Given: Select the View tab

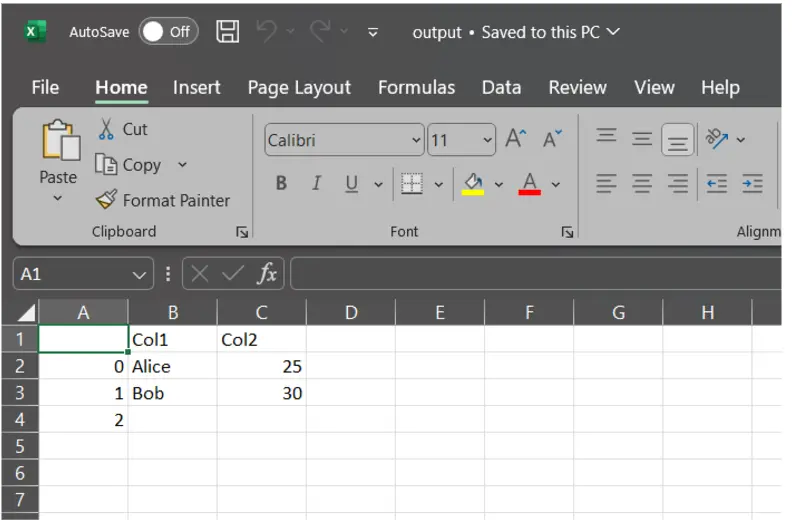Looking at the screenshot, I should point(654,87).
